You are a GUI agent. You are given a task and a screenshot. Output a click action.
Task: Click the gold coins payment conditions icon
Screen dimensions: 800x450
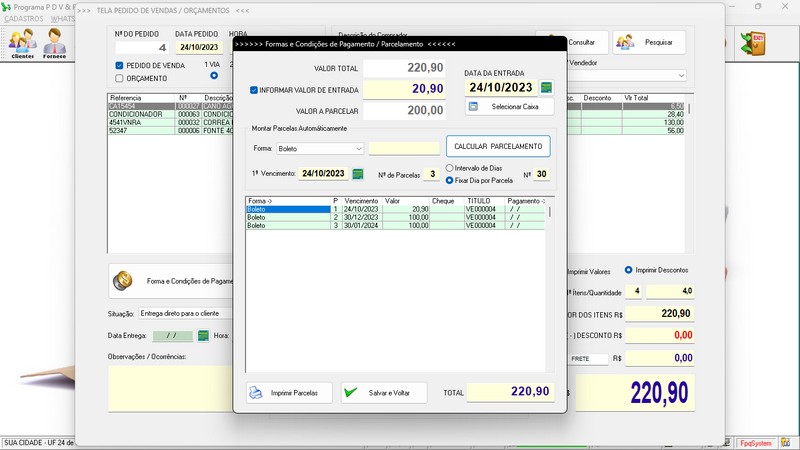[x=123, y=282]
